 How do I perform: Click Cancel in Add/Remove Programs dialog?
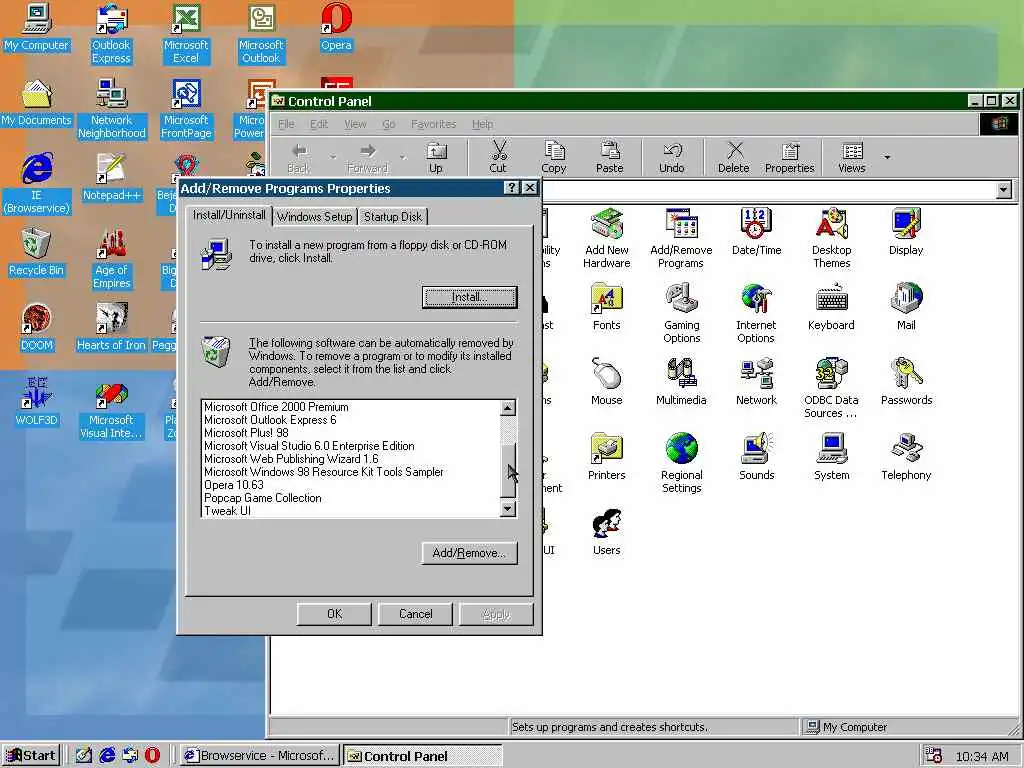click(x=415, y=614)
